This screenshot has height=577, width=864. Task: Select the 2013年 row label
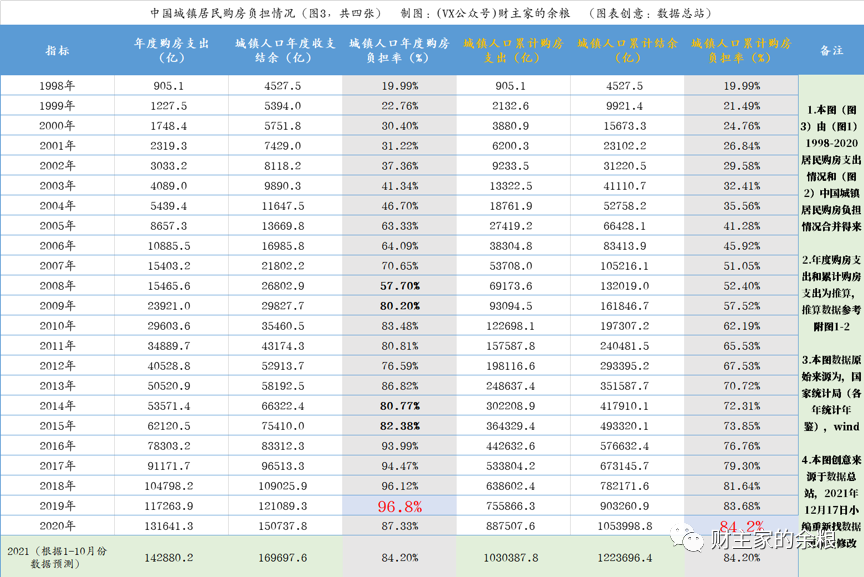click(57, 386)
